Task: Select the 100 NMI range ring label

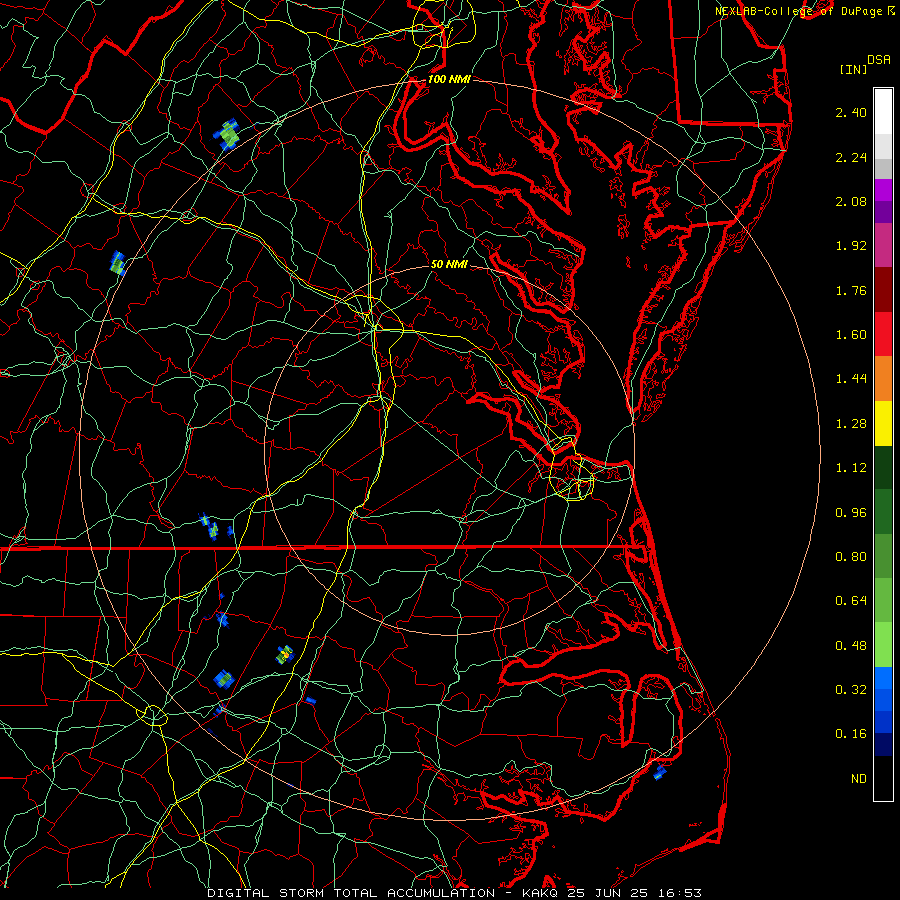Action: [x=449, y=79]
